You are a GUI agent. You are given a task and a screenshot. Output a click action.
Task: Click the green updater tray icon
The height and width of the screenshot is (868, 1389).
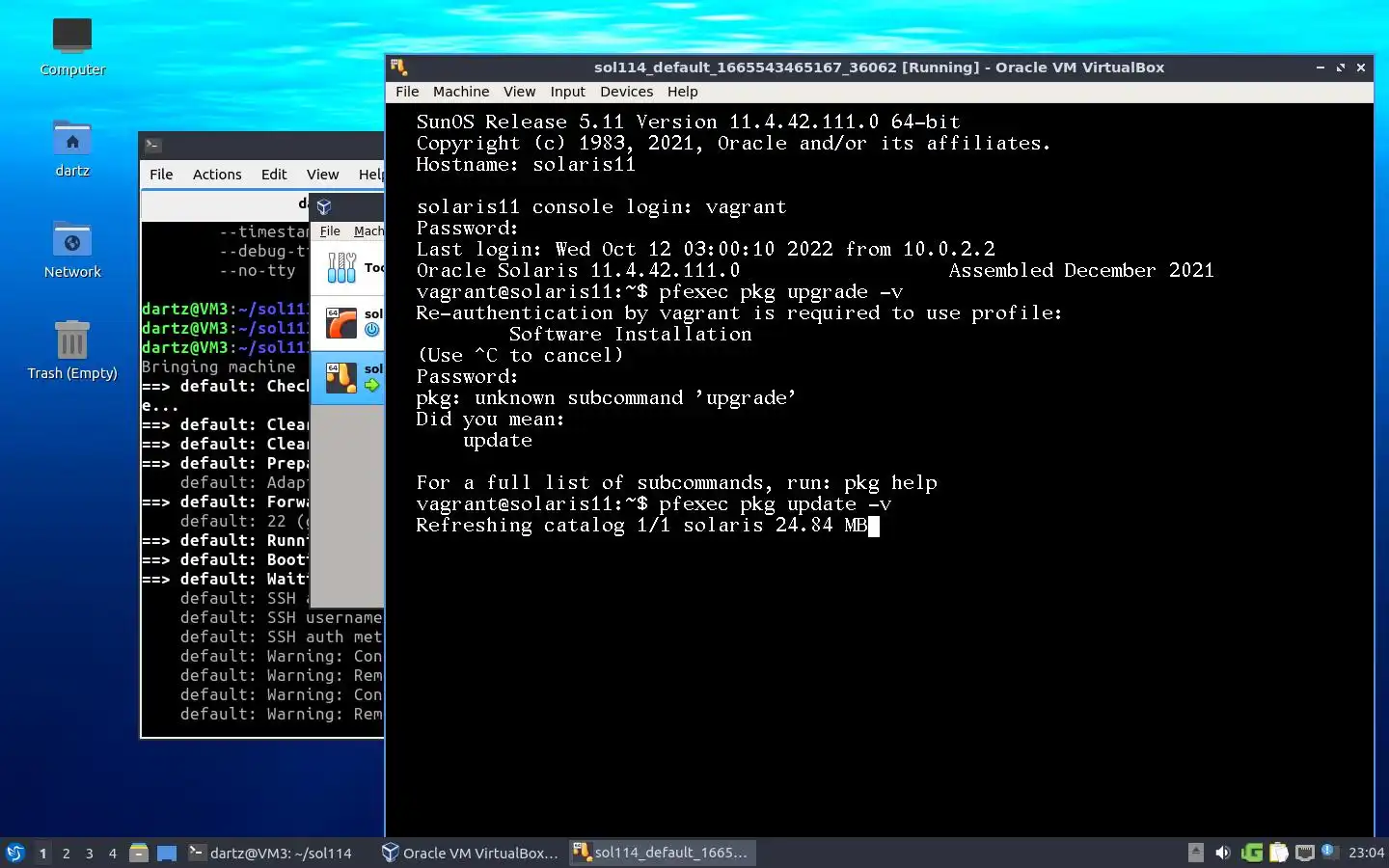click(x=1252, y=853)
